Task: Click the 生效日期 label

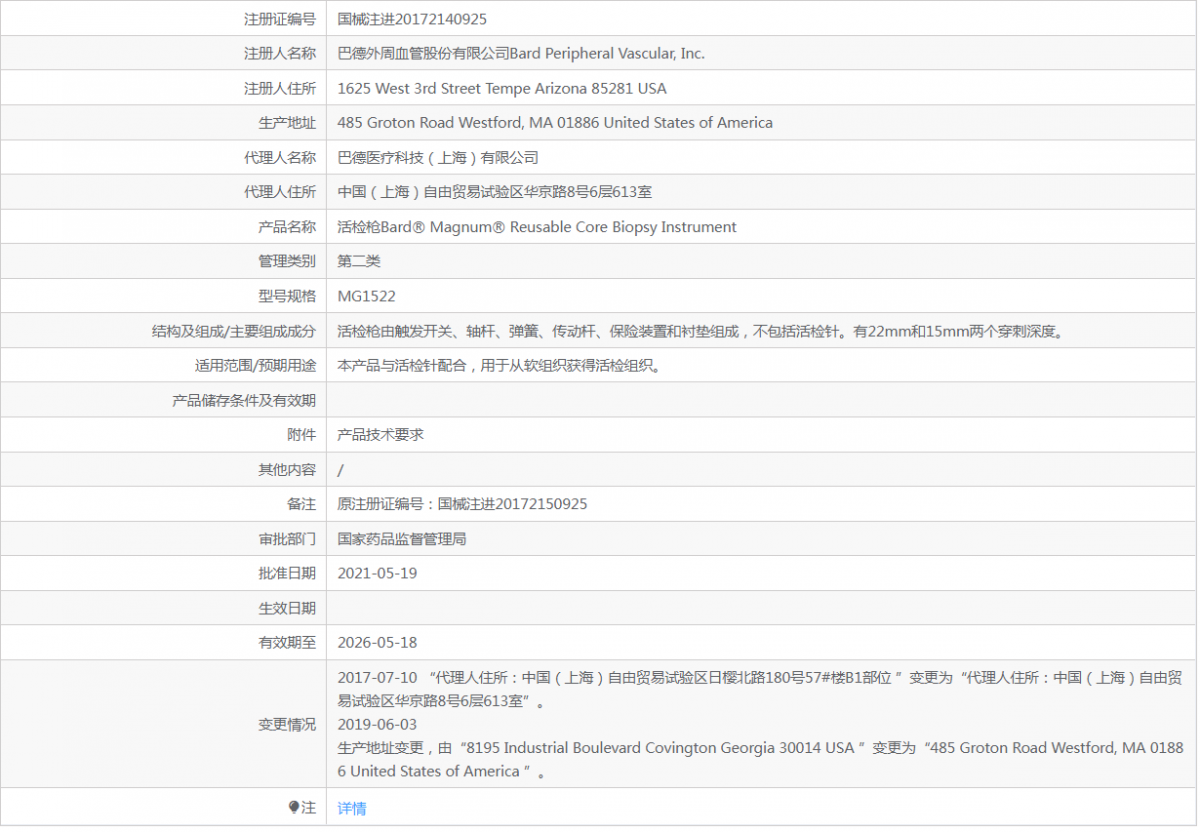Action: tap(287, 608)
